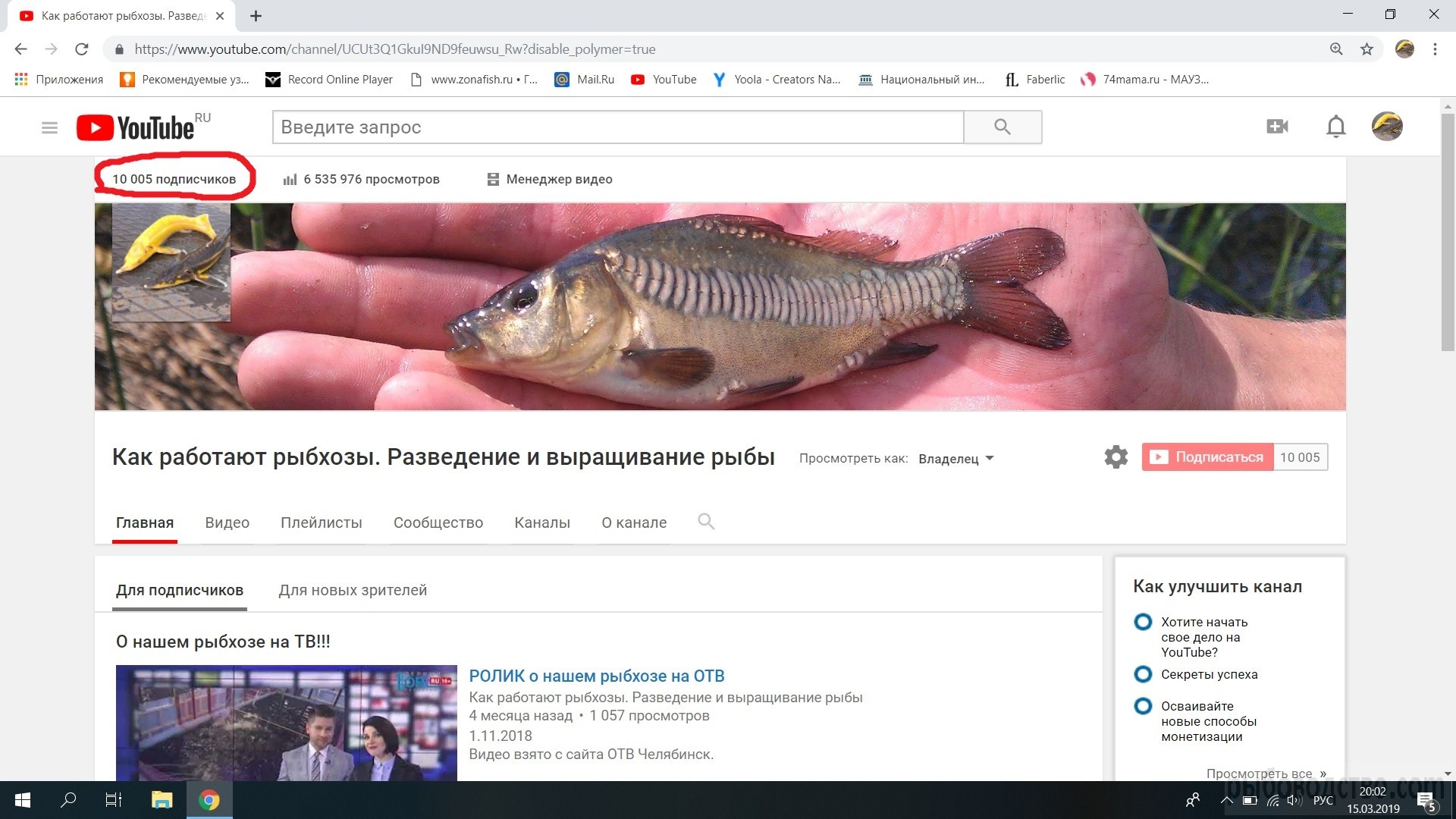Screen dimensions: 1456x819
Task: Click the upload video camera icon
Action: (1277, 127)
